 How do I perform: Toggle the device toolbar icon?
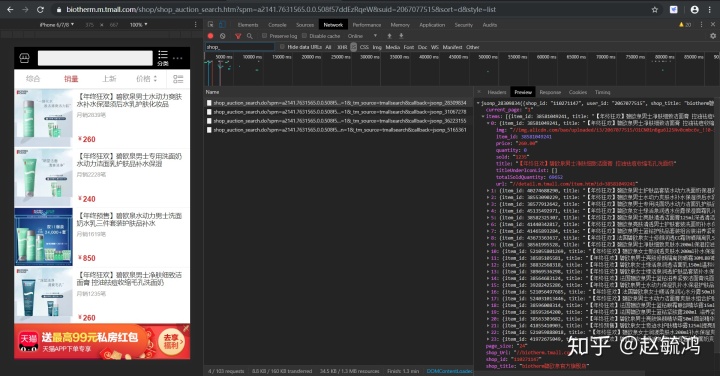tap(222, 24)
